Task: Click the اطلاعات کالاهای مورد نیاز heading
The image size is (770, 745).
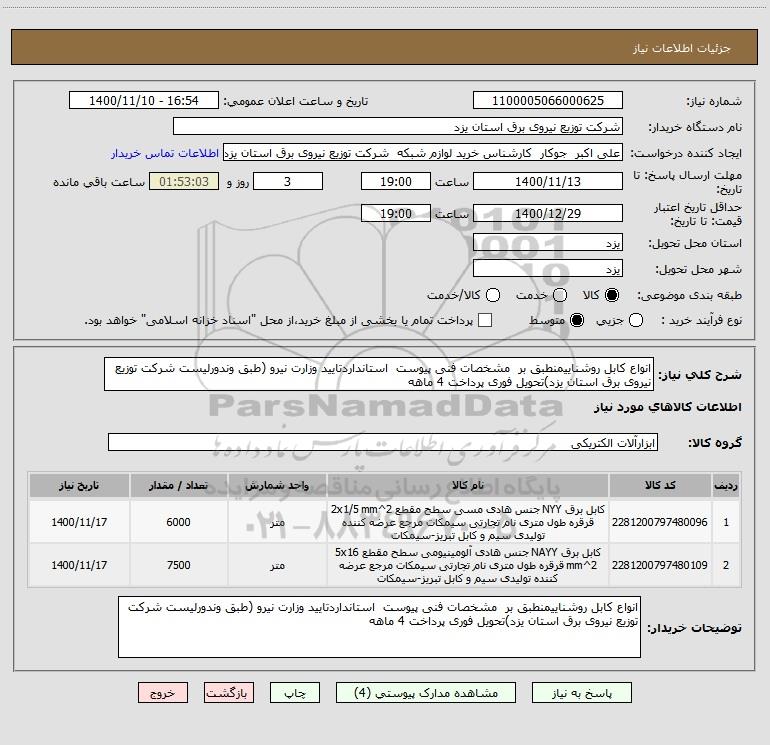Action: coord(667,407)
